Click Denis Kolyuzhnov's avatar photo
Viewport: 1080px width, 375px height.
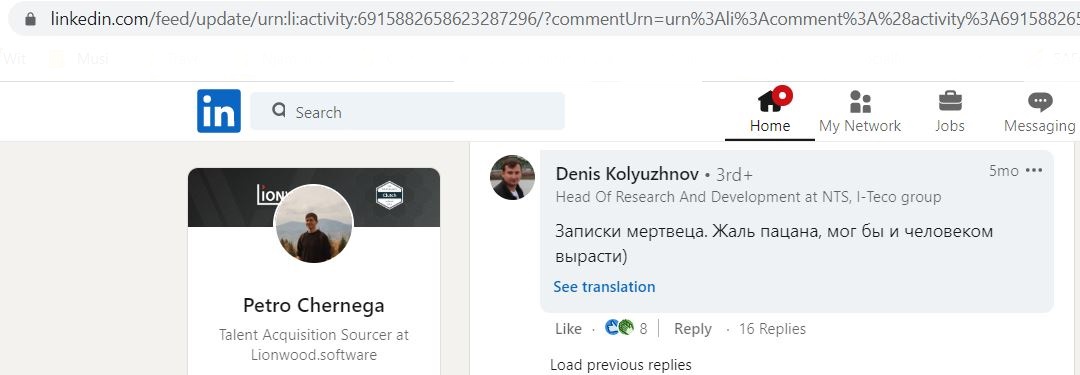512,177
